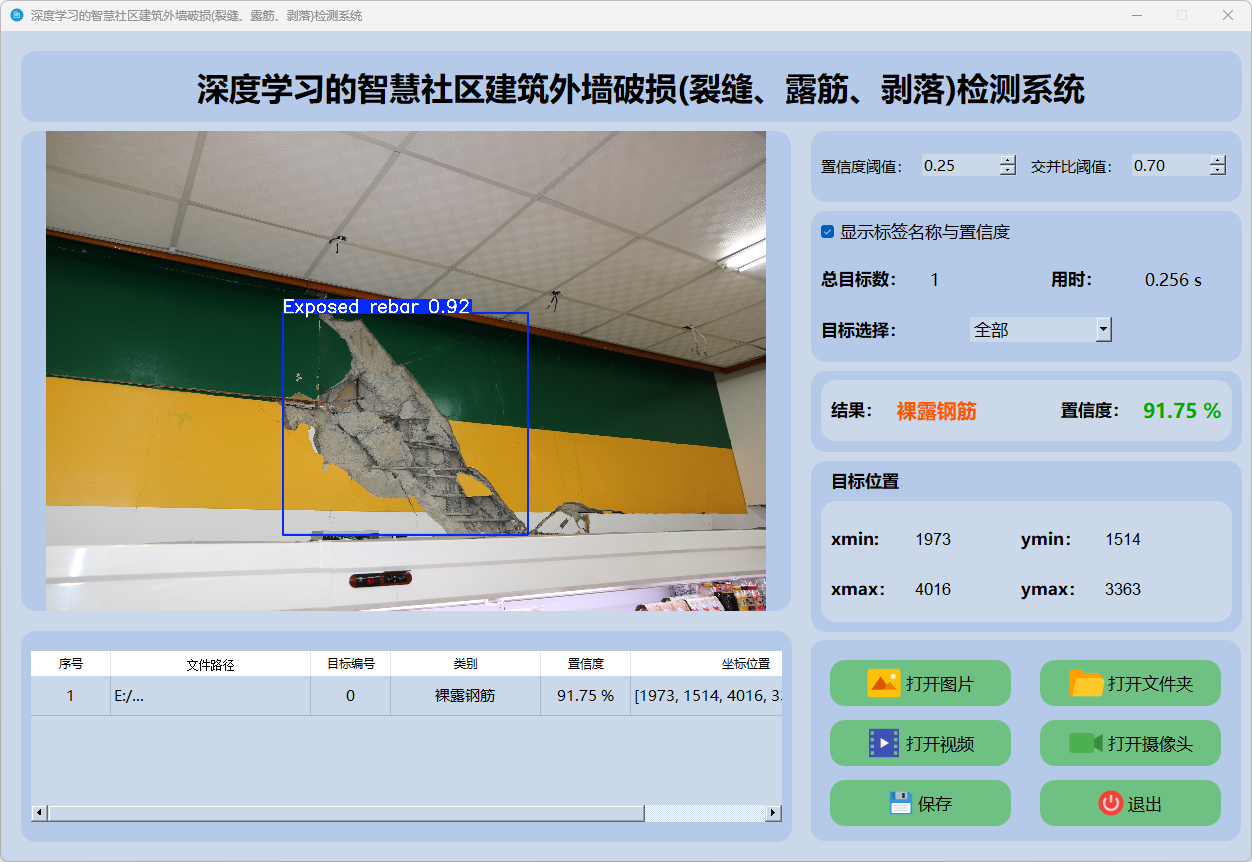Increase 交并比阈值 with the up arrow
The width and height of the screenshot is (1252, 862).
point(1217,160)
